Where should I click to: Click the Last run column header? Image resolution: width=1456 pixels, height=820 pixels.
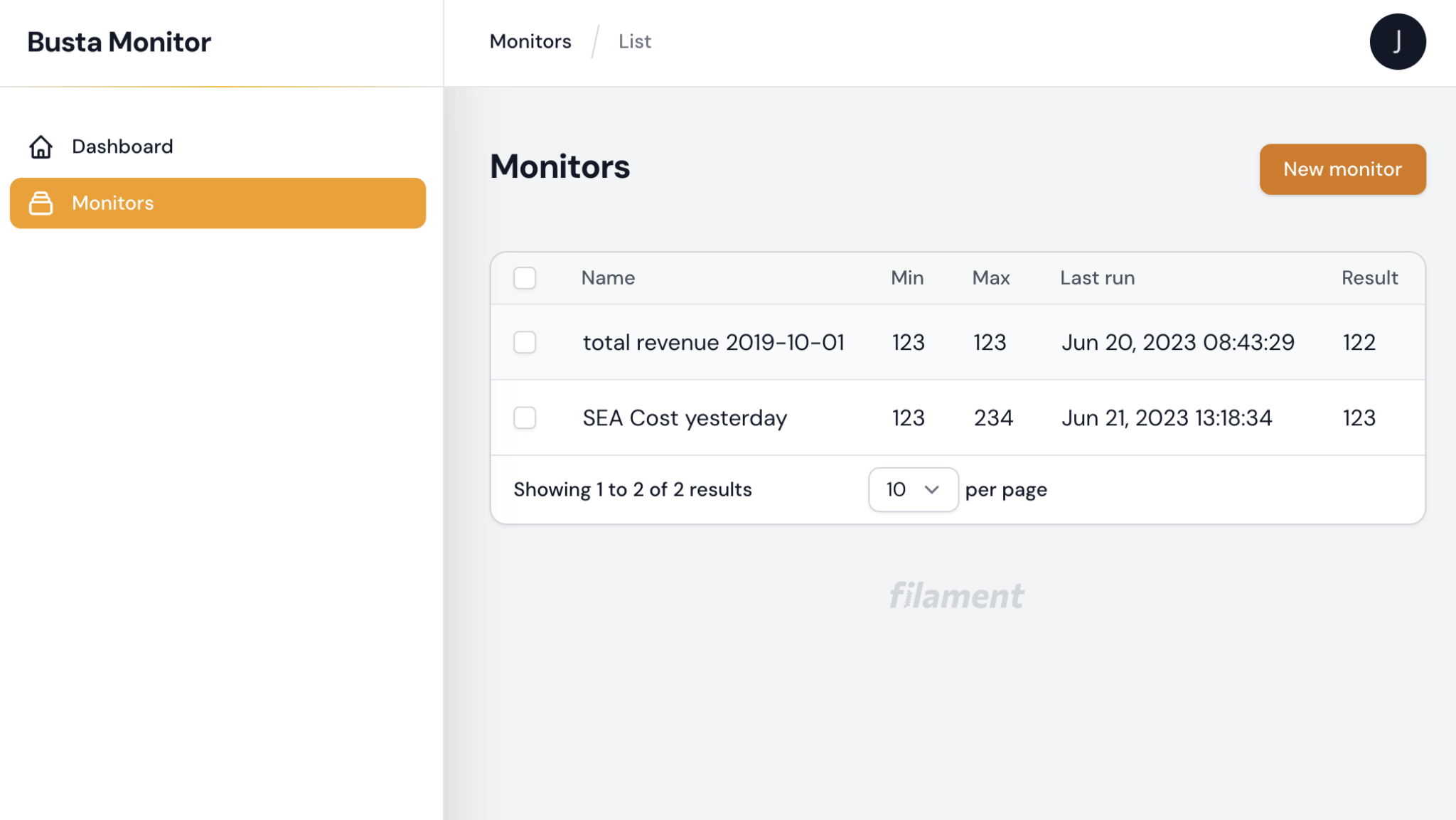coord(1097,278)
